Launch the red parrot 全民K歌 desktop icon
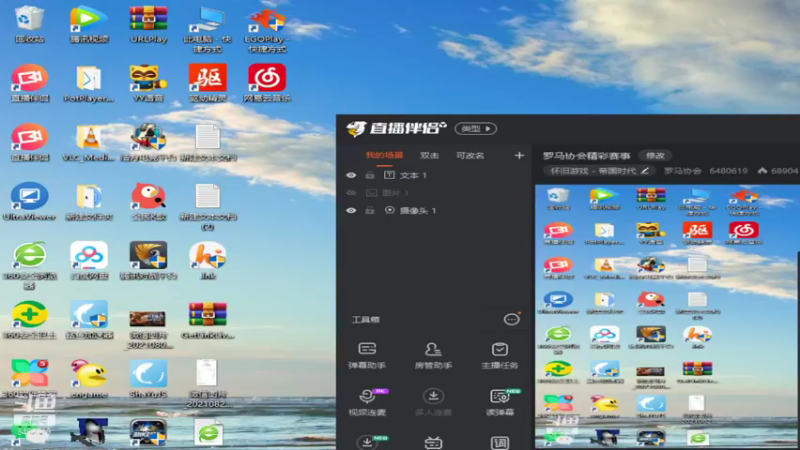Viewport: 800px width, 450px height. pos(148,202)
